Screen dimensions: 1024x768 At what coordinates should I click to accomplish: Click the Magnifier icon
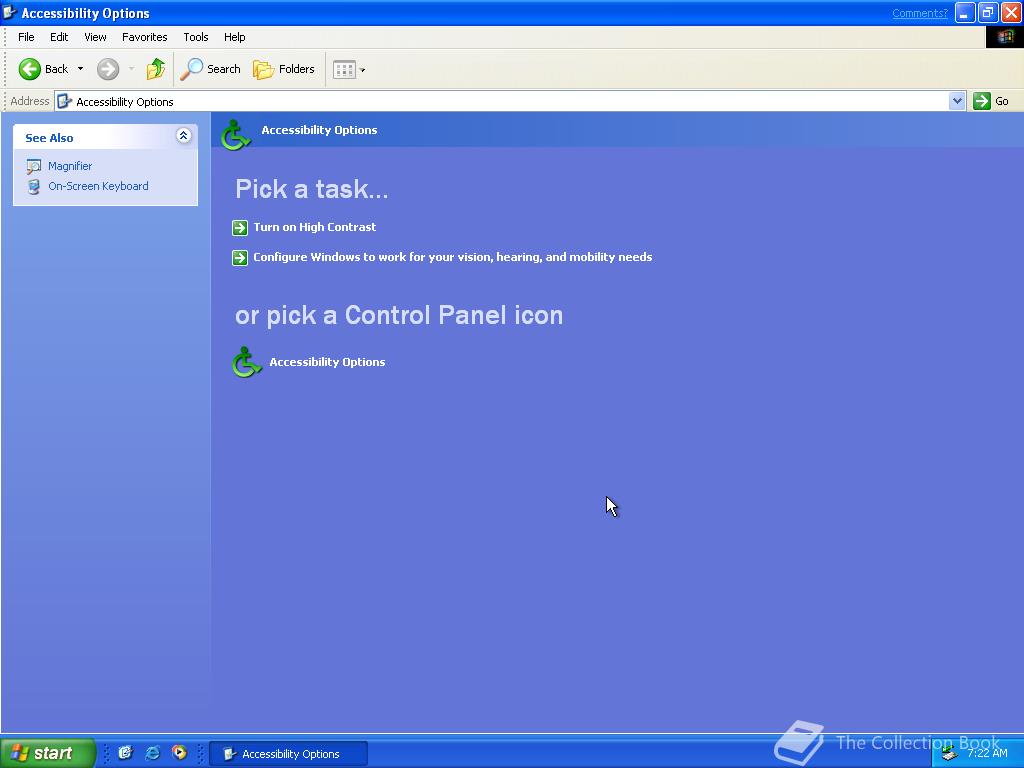[x=34, y=167]
